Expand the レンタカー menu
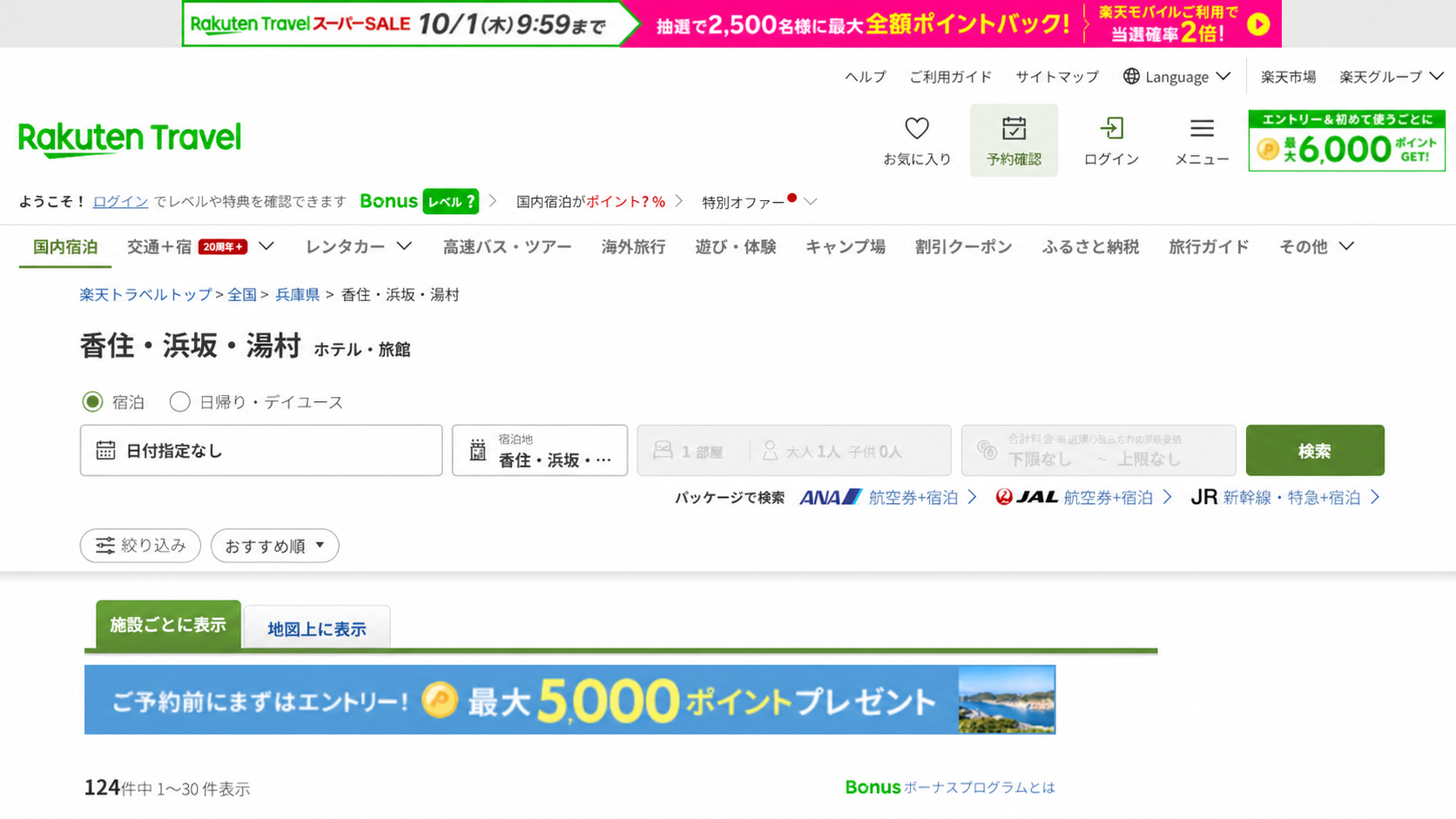 (x=404, y=246)
